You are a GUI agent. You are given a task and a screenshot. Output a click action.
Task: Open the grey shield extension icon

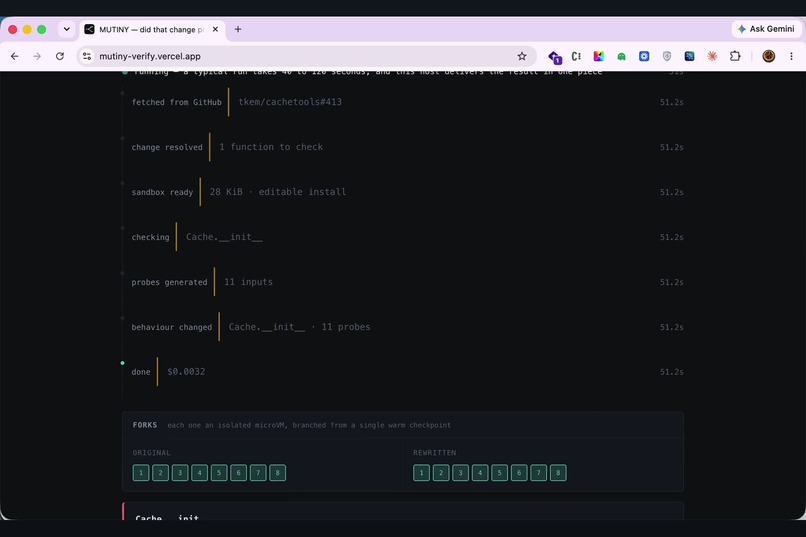pyautogui.click(x=667, y=56)
